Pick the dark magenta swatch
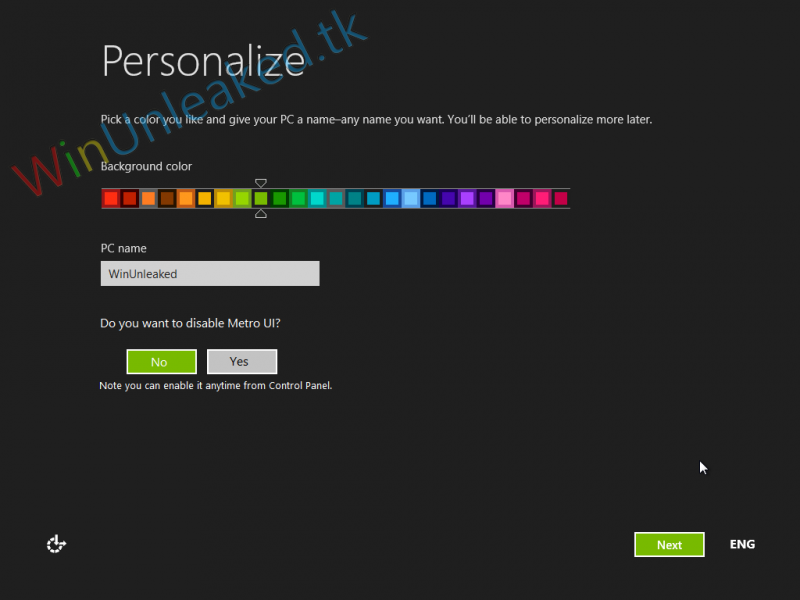This screenshot has height=600, width=800. point(523,198)
